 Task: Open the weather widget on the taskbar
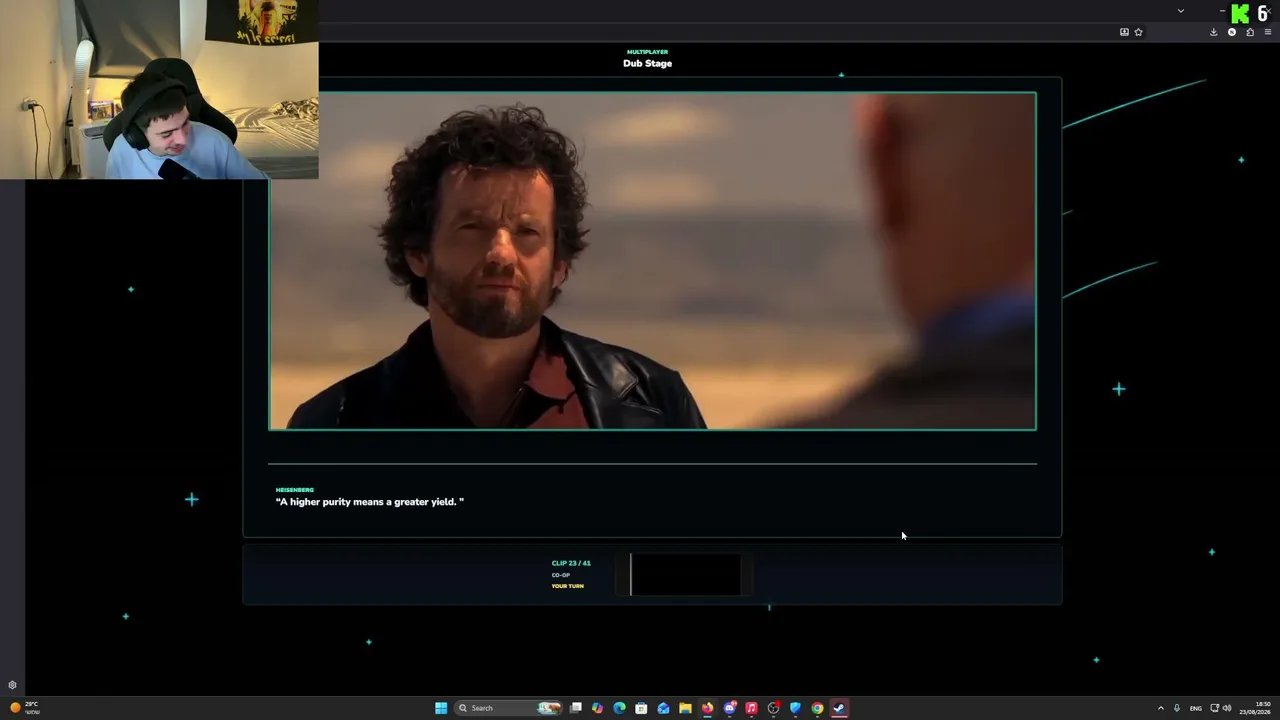(x=24, y=708)
